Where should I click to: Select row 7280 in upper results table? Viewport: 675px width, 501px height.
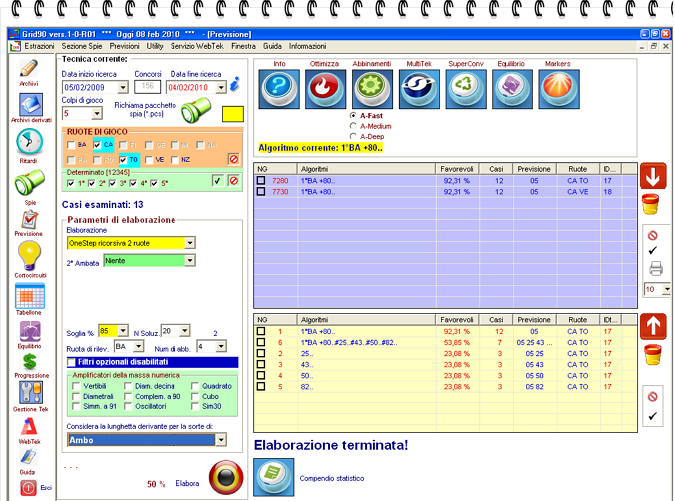[280, 181]
